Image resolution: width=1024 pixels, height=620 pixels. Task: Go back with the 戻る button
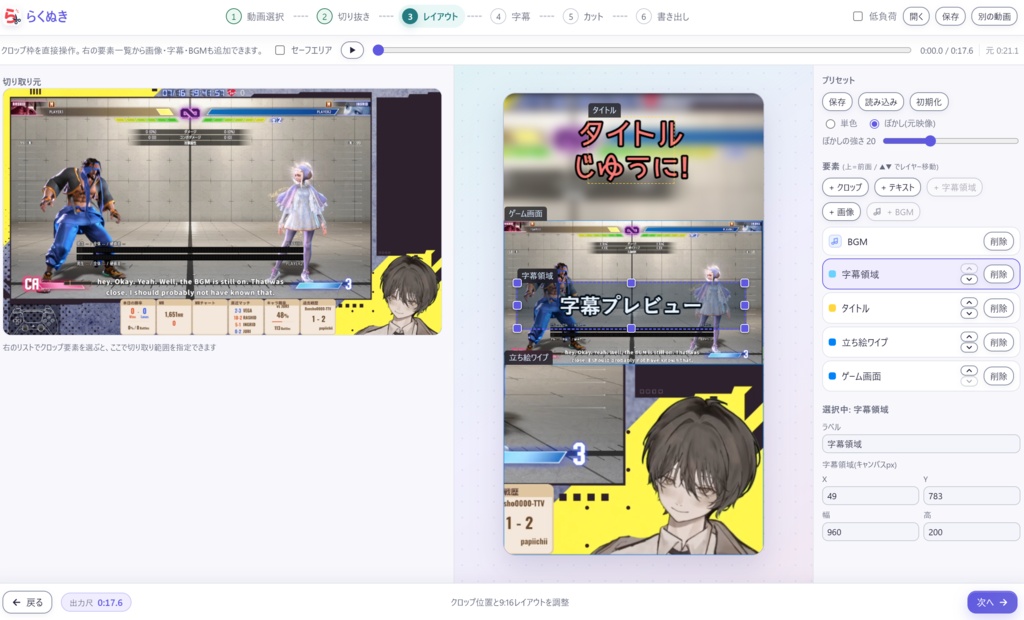coord(27,602)
